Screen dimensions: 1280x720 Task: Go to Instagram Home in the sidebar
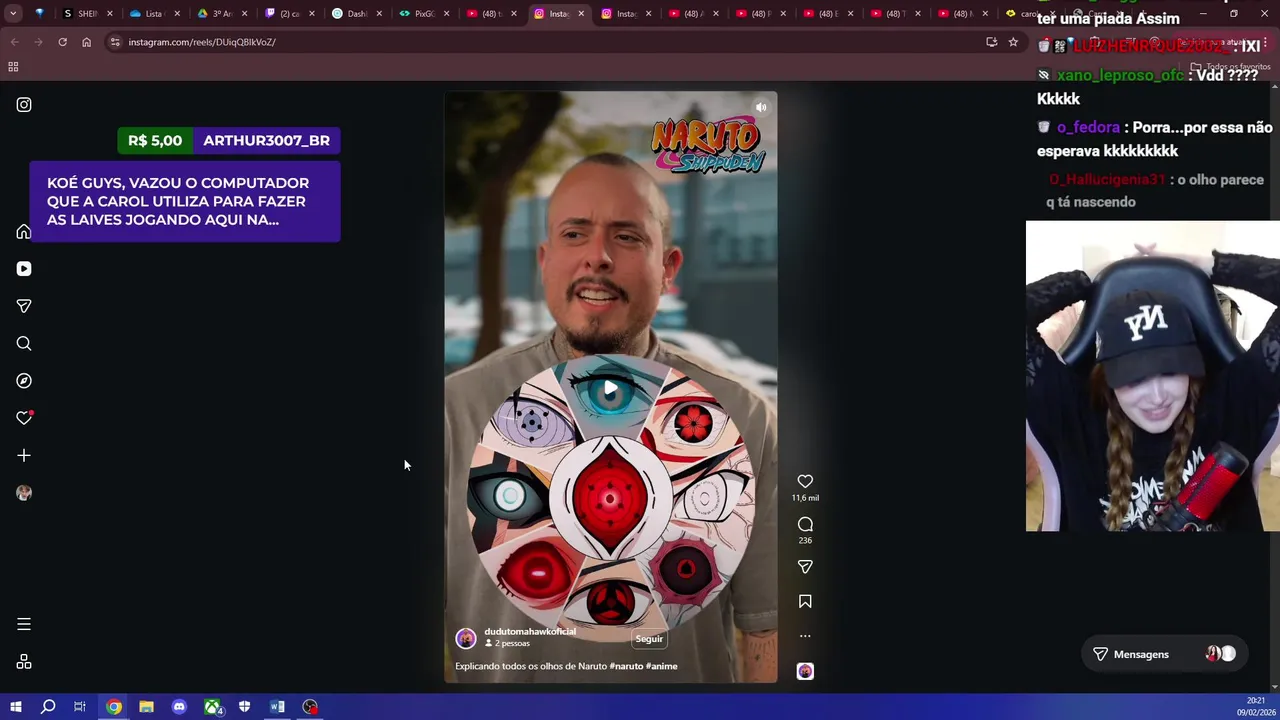pos(24,232)
